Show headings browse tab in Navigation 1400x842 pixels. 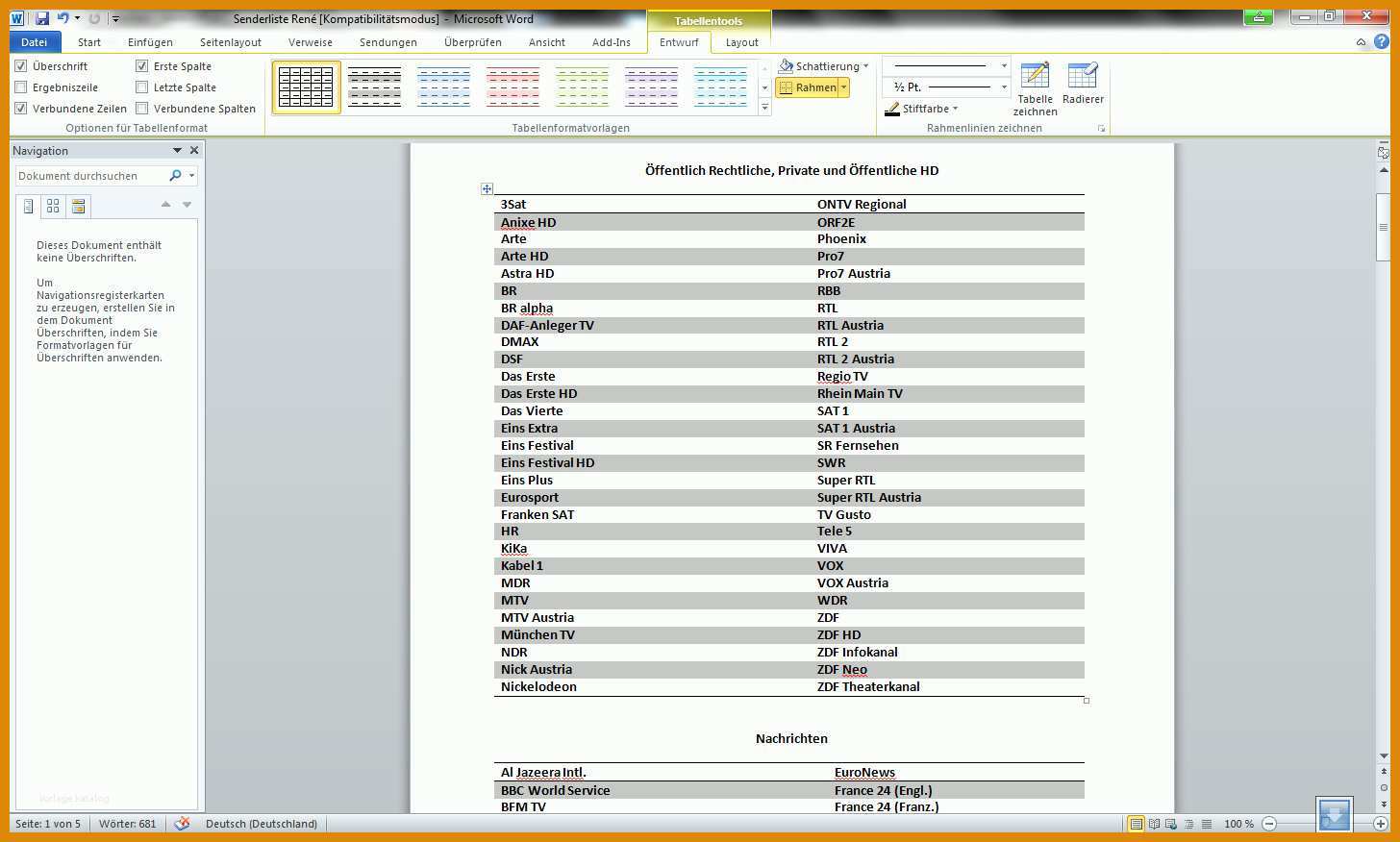click(28, 206)
